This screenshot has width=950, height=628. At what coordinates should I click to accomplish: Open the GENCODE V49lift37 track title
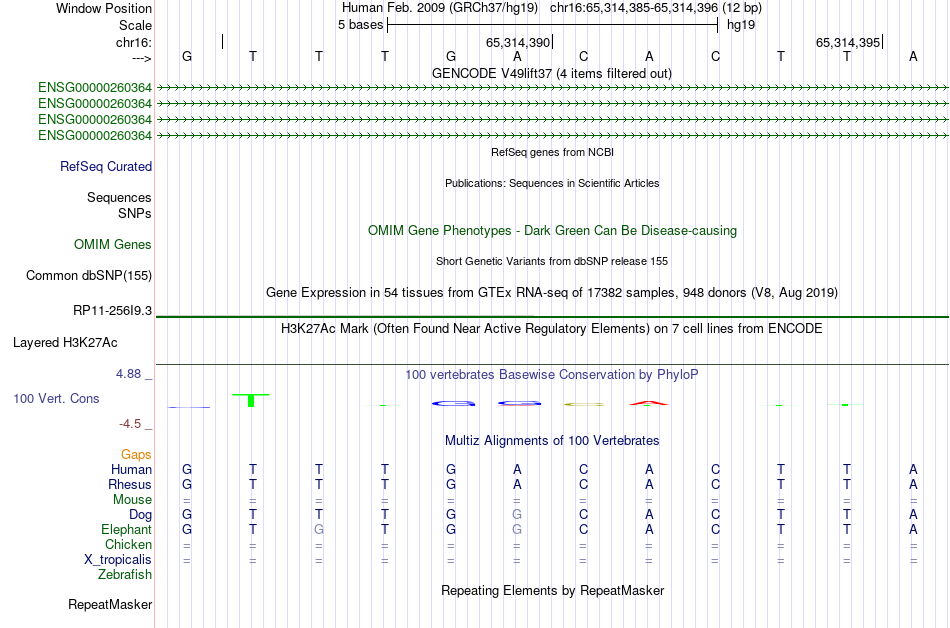552,73
